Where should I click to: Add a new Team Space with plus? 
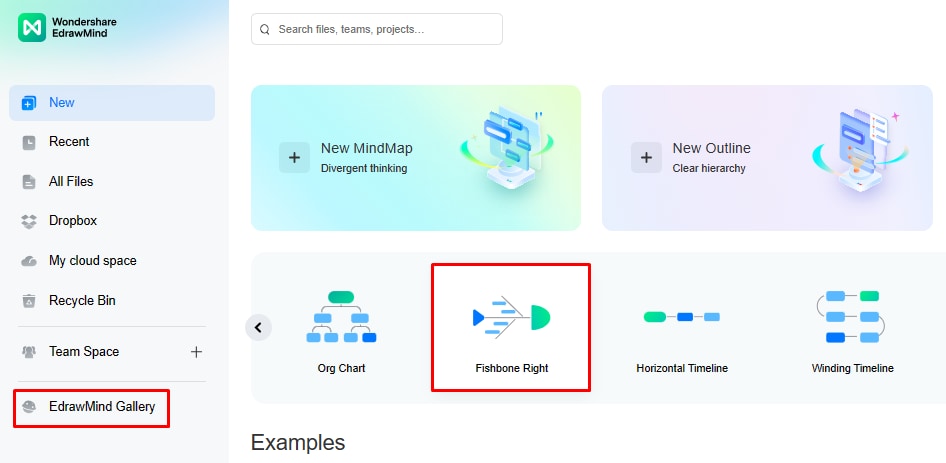click(196, 352)
